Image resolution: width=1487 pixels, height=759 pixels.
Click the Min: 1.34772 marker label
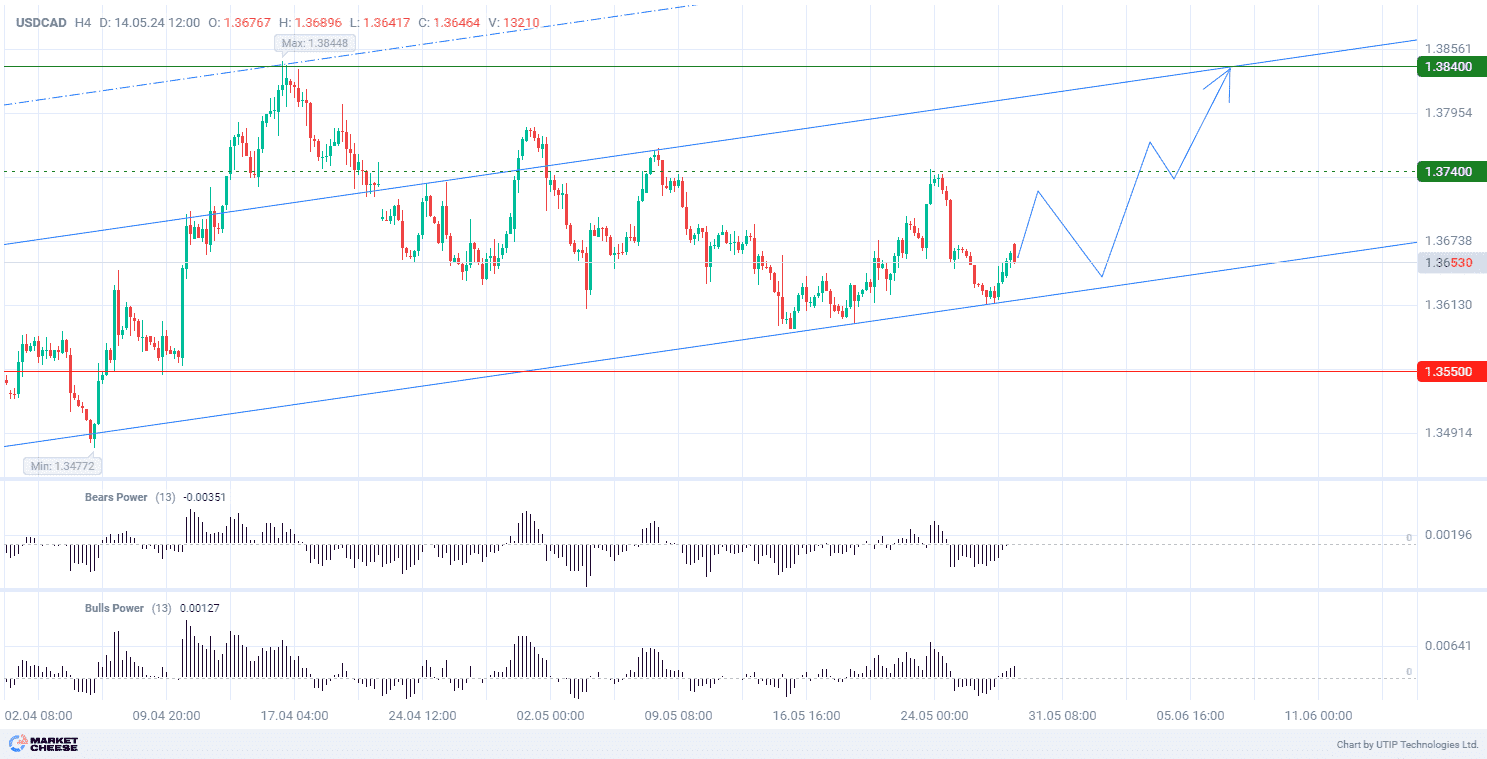[x=63, y=465]
